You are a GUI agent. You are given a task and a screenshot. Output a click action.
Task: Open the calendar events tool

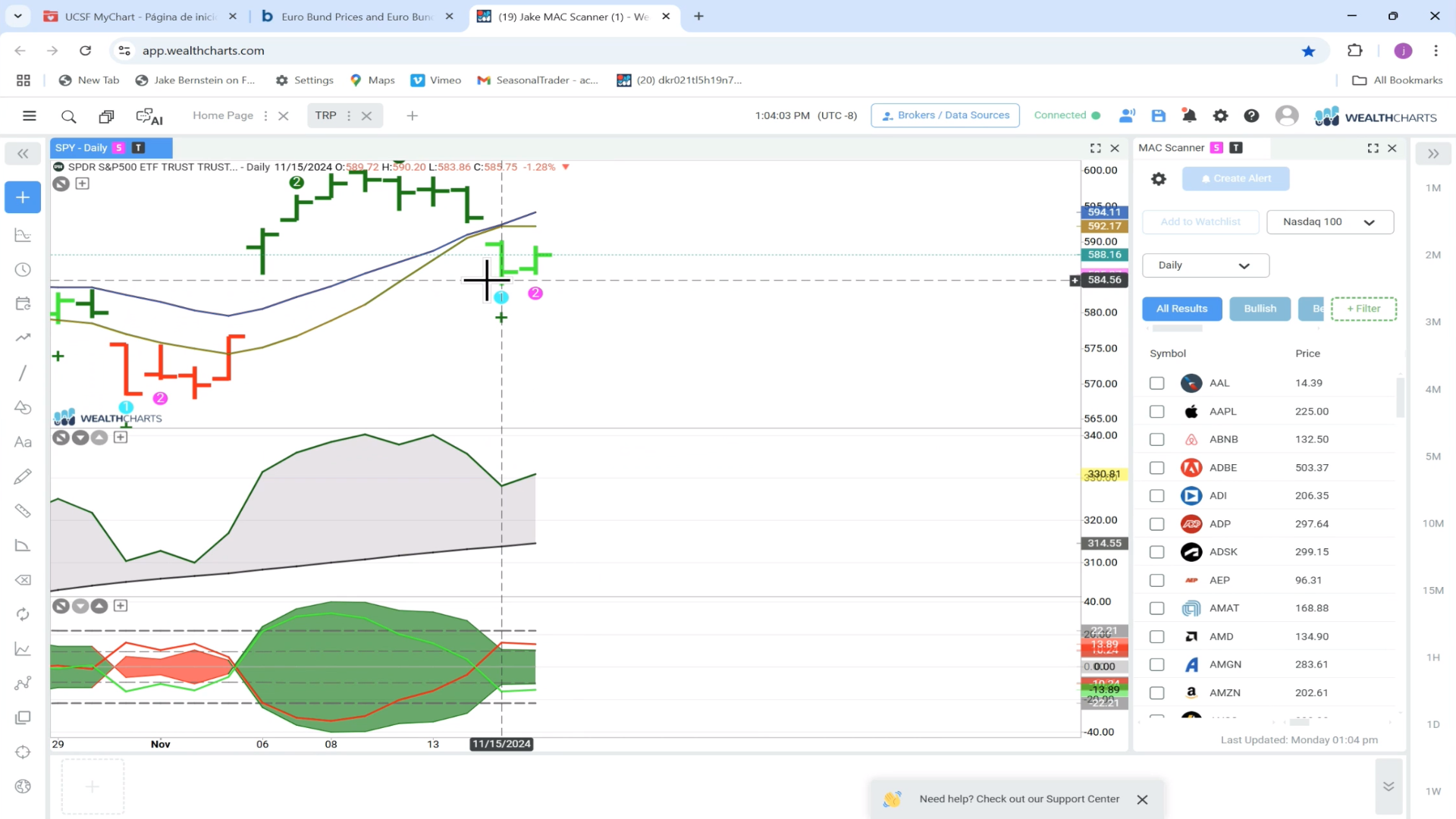[x=23, y=304]
